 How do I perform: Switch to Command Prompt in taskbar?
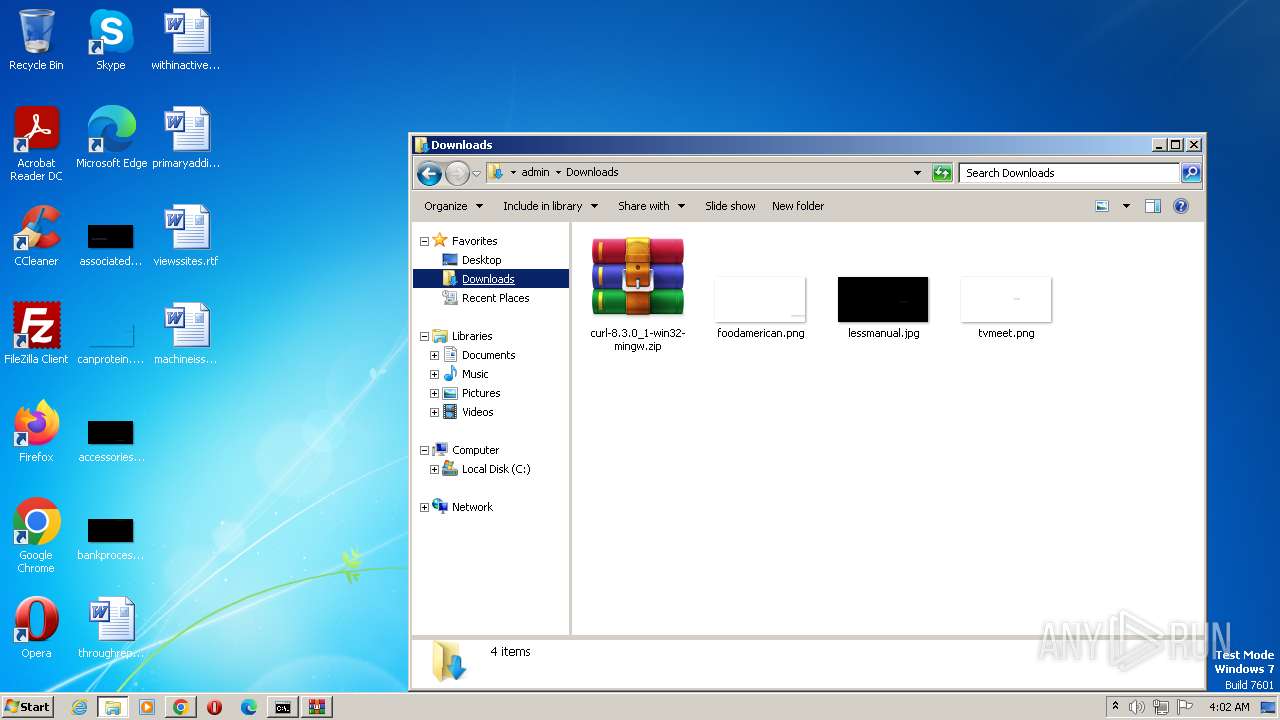[283, 707]
